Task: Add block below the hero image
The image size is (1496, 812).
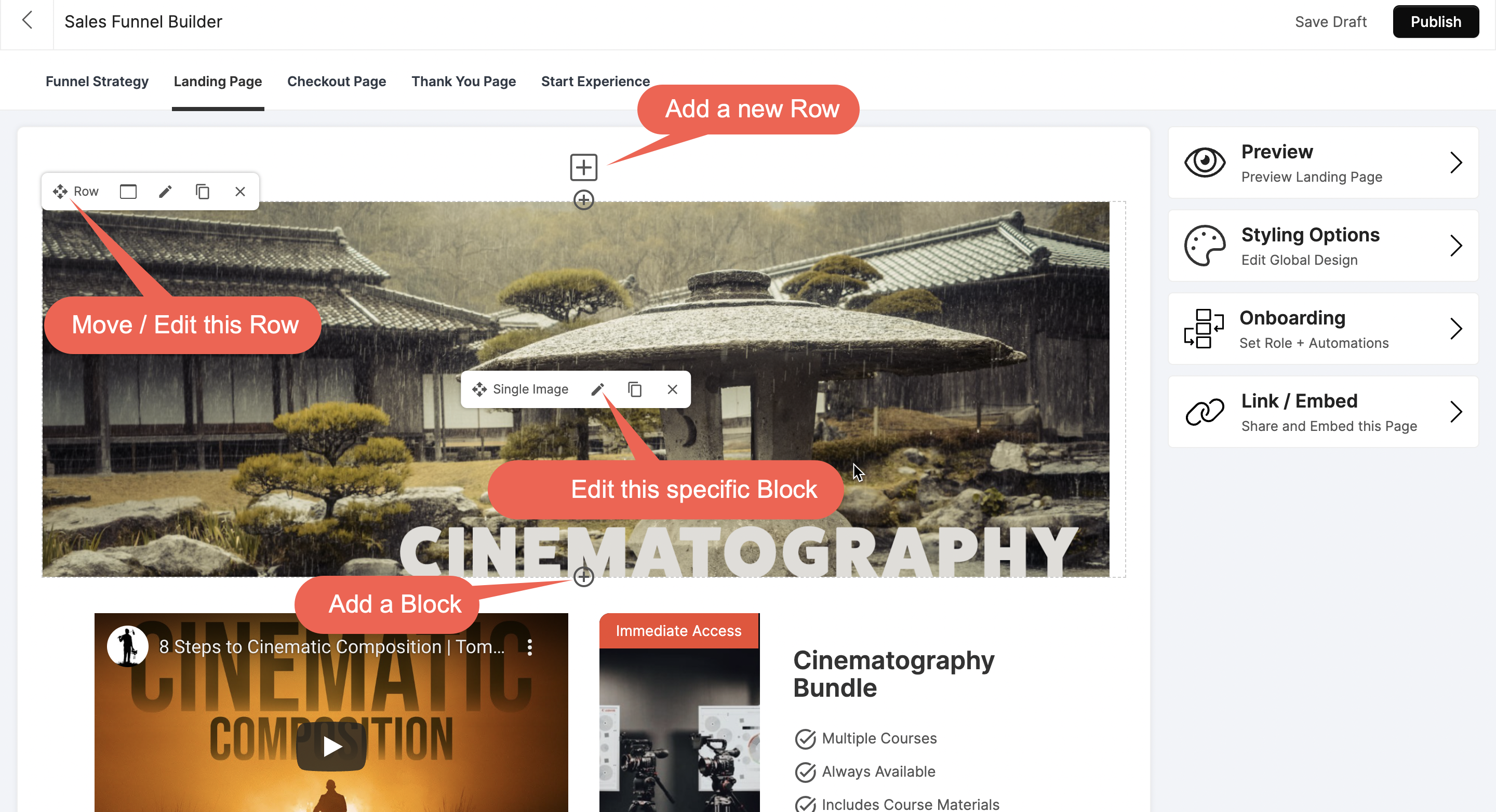Action: click(584, 577)
